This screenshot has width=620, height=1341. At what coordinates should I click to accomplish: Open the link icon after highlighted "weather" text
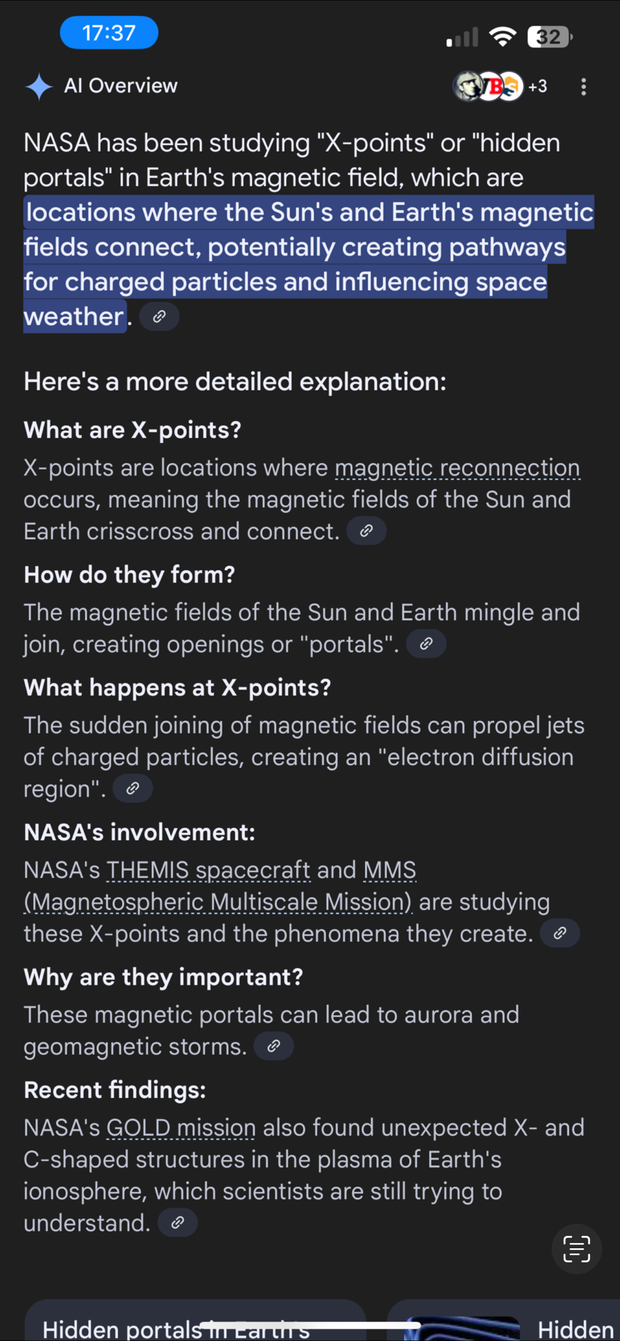point(159,317)
